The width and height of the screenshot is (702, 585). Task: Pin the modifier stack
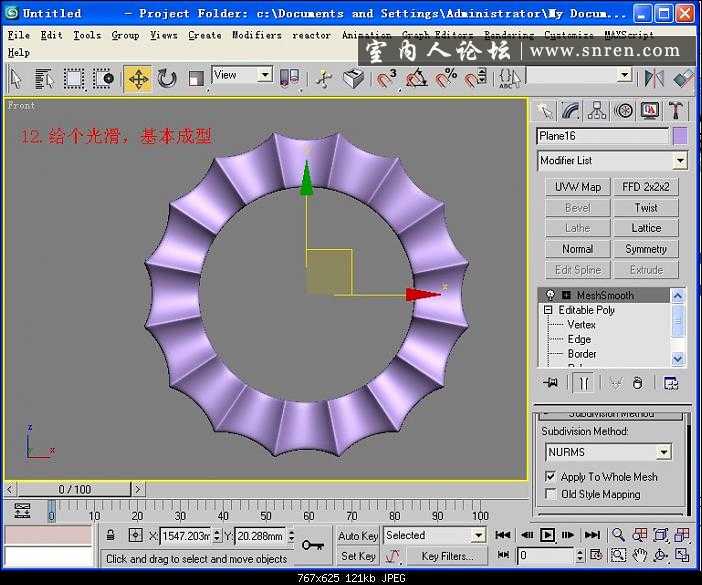pyautogui.click(x=549, y=382)
